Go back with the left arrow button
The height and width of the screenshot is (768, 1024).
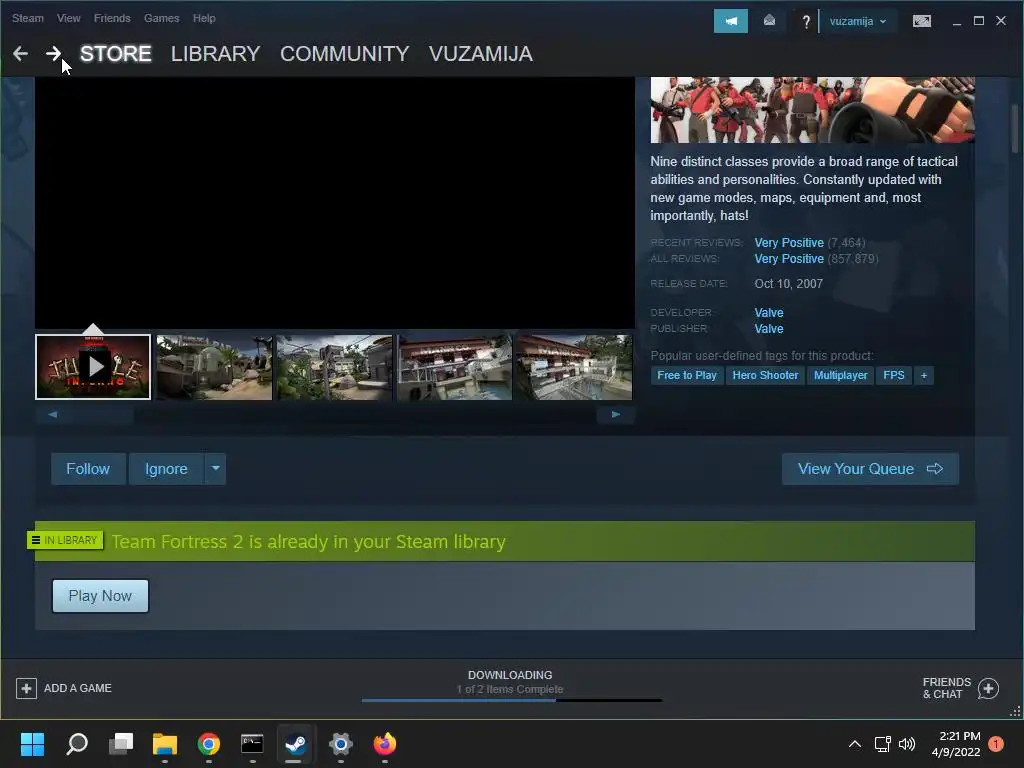click(x=20, y=54)
